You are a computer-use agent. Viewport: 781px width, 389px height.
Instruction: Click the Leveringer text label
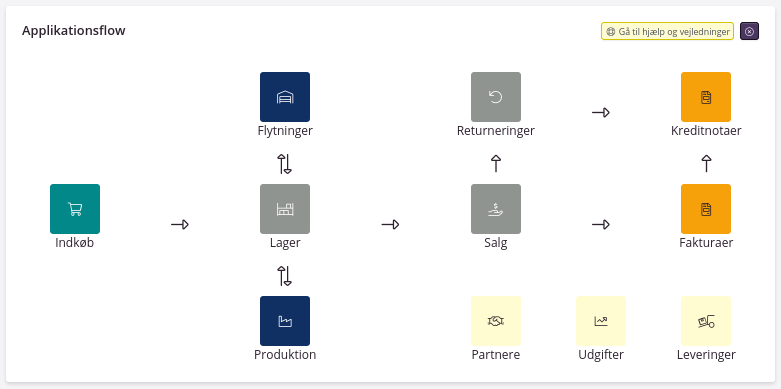coord(706,355)
